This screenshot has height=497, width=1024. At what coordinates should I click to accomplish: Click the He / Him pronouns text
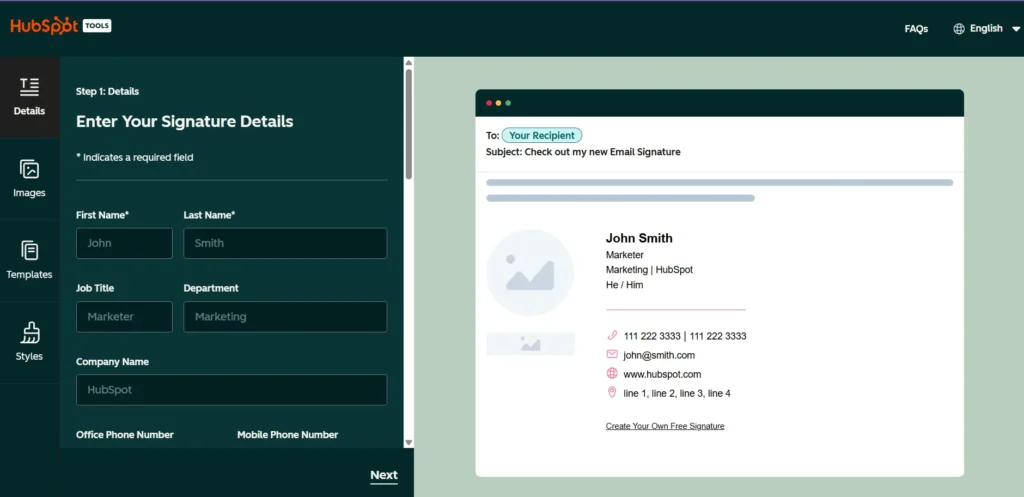(624, 285)
